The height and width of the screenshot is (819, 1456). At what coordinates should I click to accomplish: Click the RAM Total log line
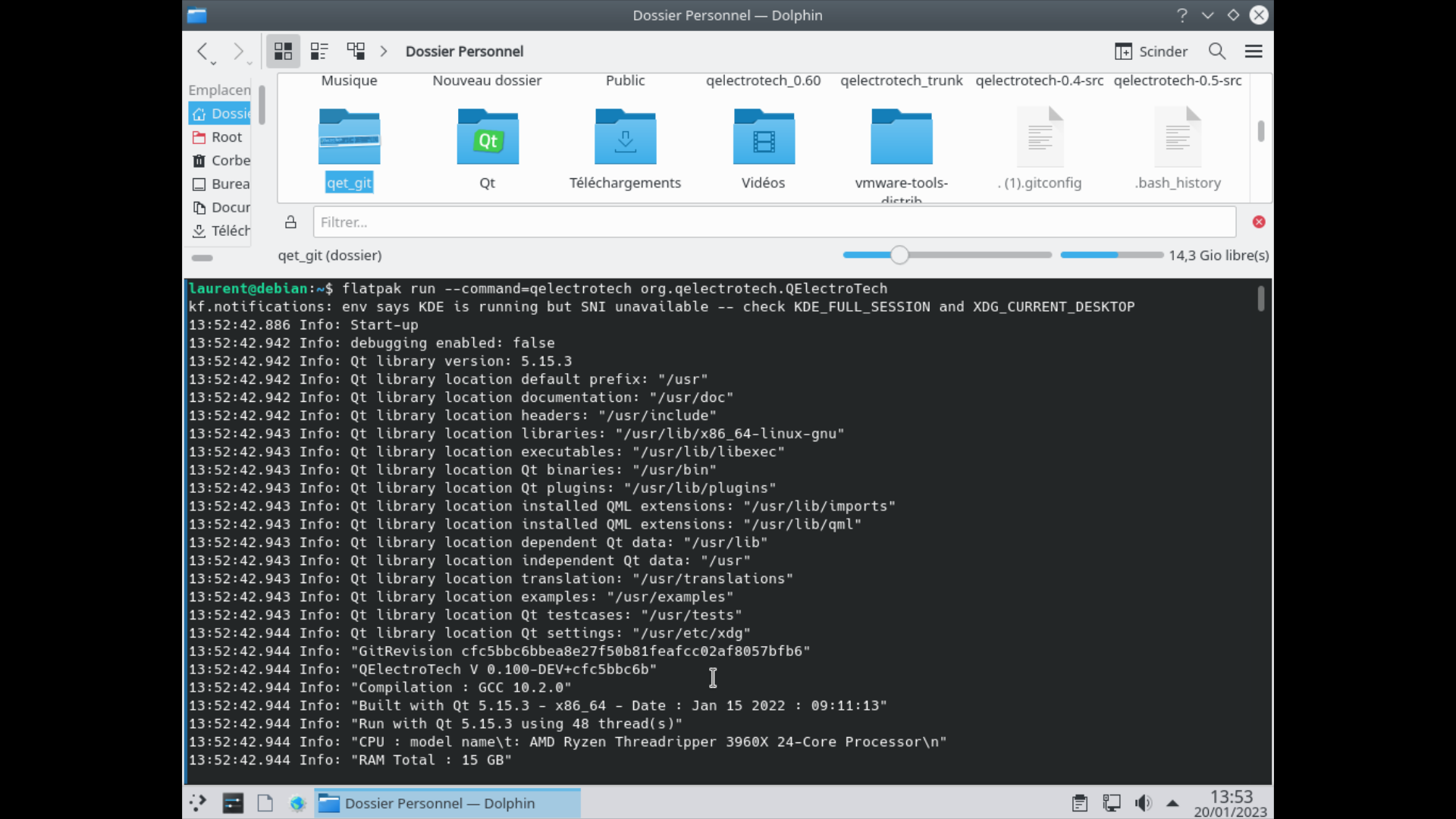tap(350, 760)
